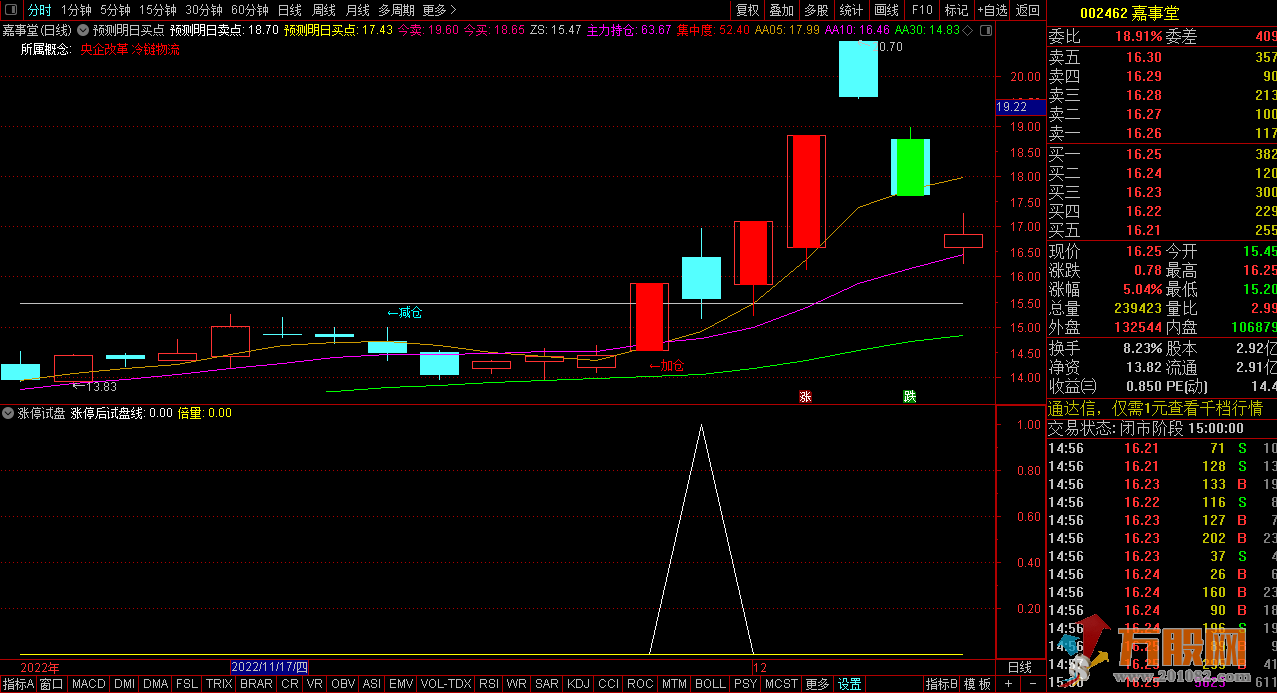Add stock via +自选 button
Screen dimensions: 1277x693
[x=992, y=10]
